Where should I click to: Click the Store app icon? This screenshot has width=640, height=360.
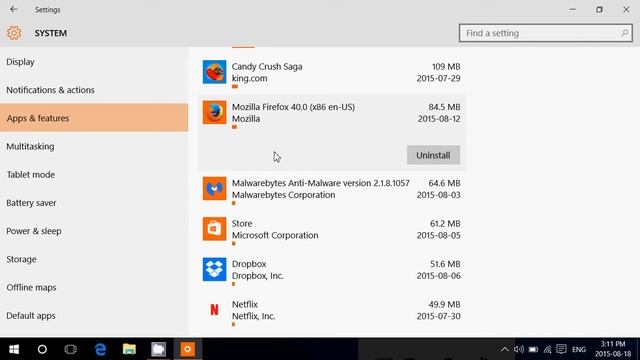(214, 229)
